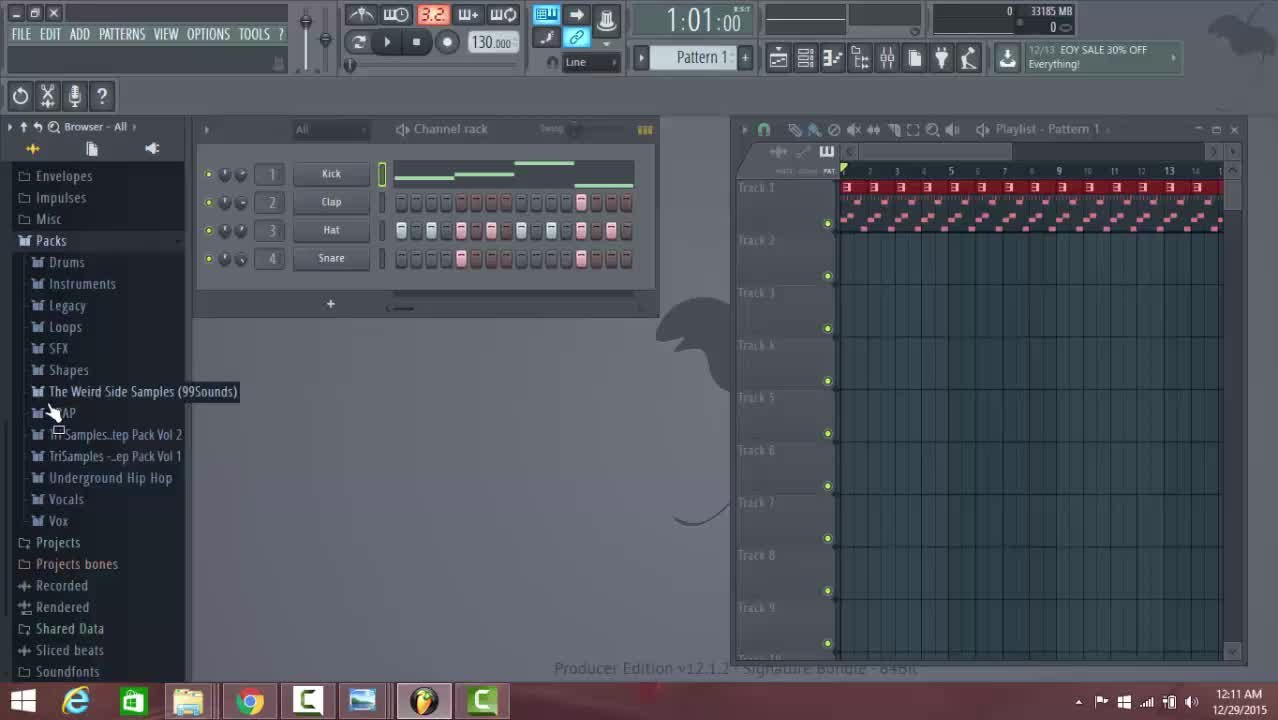This screenshot has width=1278, height=720.
Task: Open the PATTERNS menu
Action: (x=122, y=33)
